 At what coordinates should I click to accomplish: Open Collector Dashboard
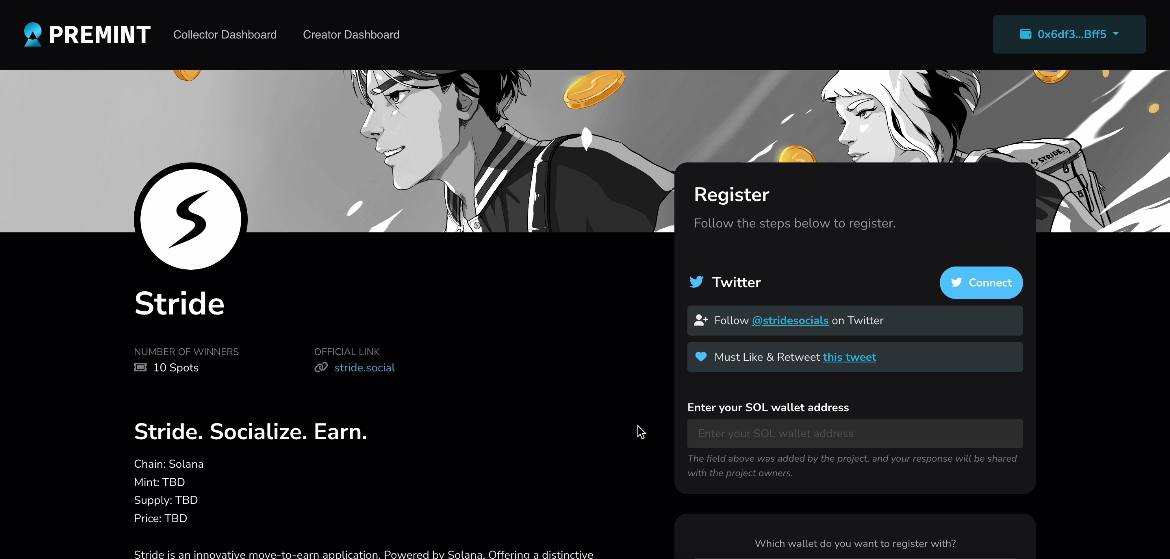225,34
